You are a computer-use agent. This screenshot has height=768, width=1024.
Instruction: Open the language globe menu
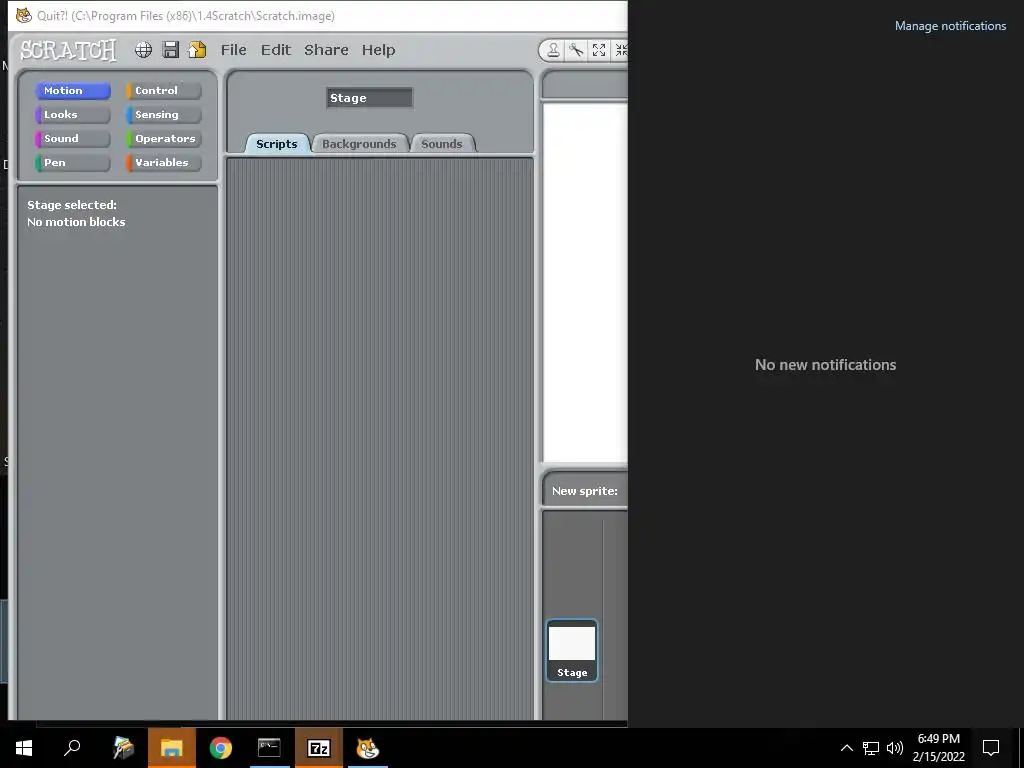click(x=144, y=50)
